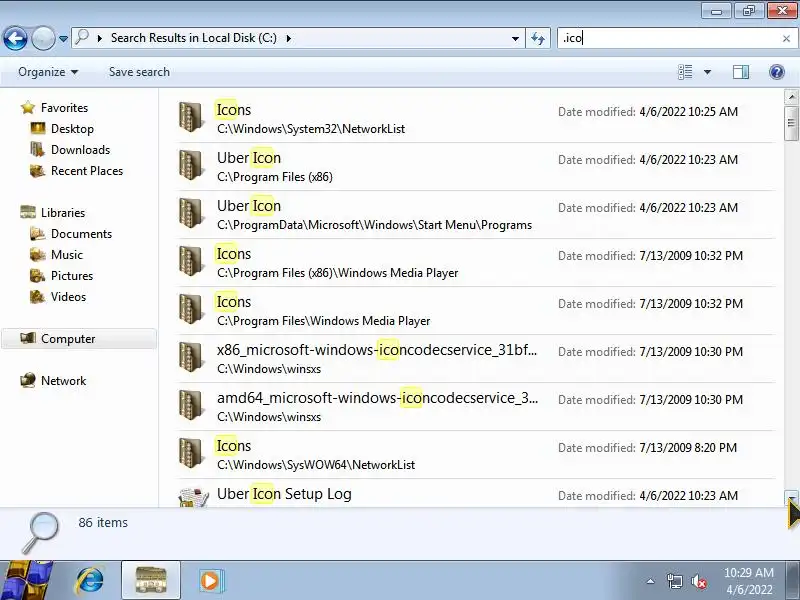Show hidden tray icons arrow
Screen dimensions: 800x600
[x=651, y=581]
